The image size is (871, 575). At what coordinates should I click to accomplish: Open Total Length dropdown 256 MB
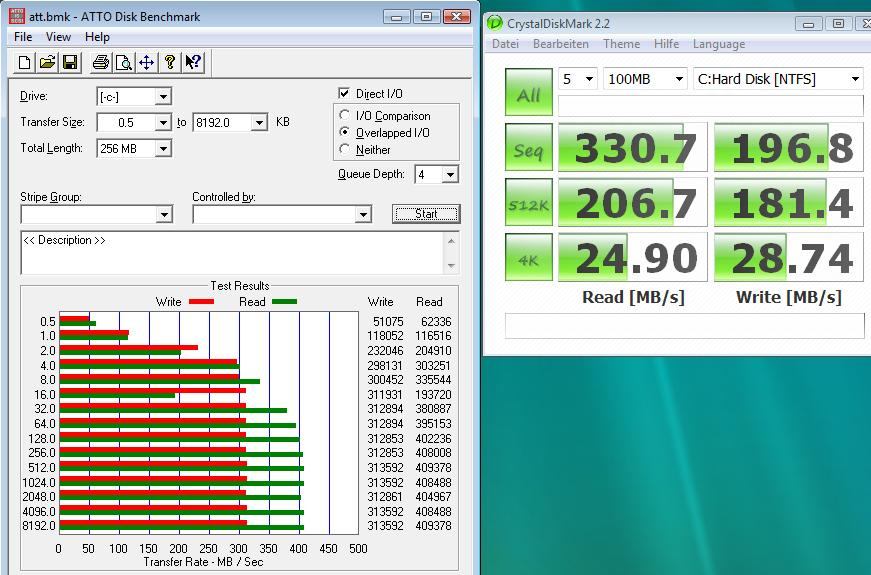coord(163,148)
